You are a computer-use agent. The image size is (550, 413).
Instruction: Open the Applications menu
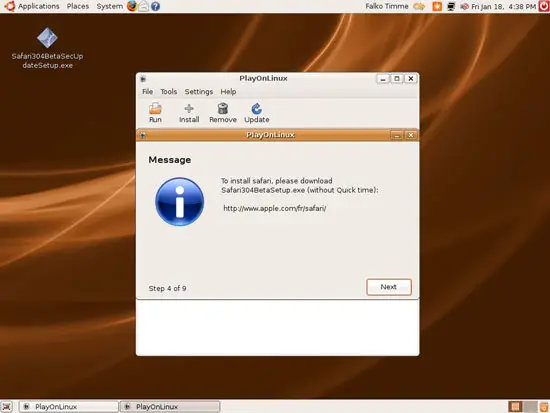point(39,6)
